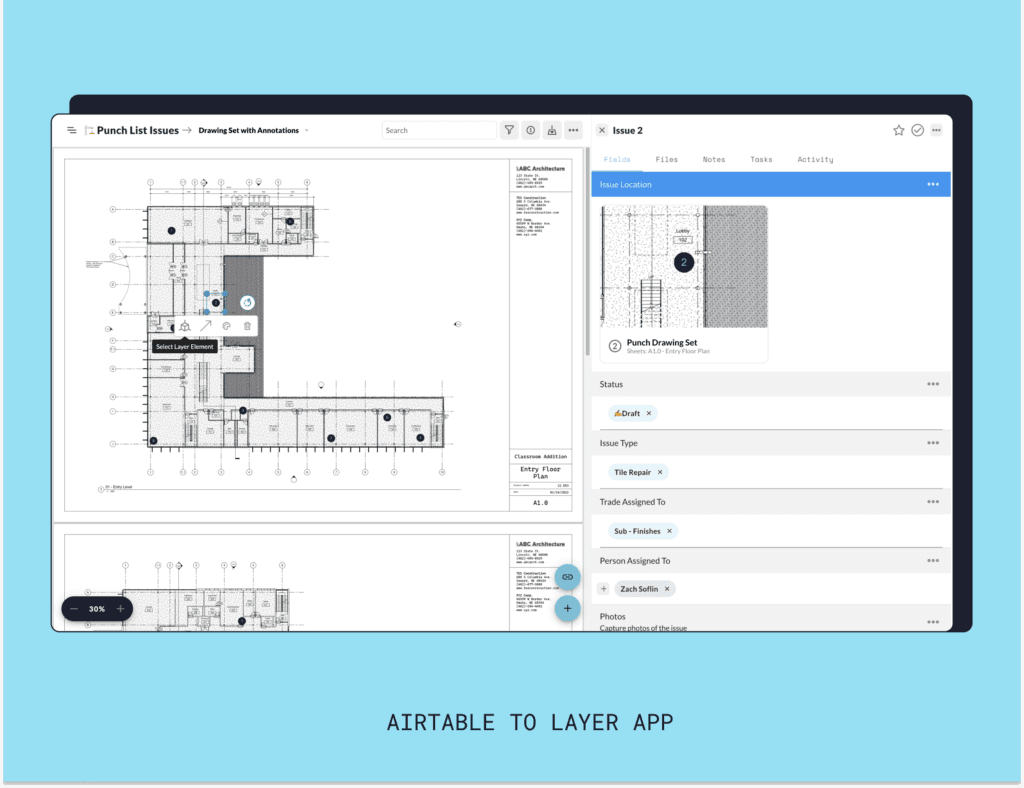Viewport: 1024px width, 788px height.
Task: Click Entry Floor Plan title block text
Action: [541, 473]
